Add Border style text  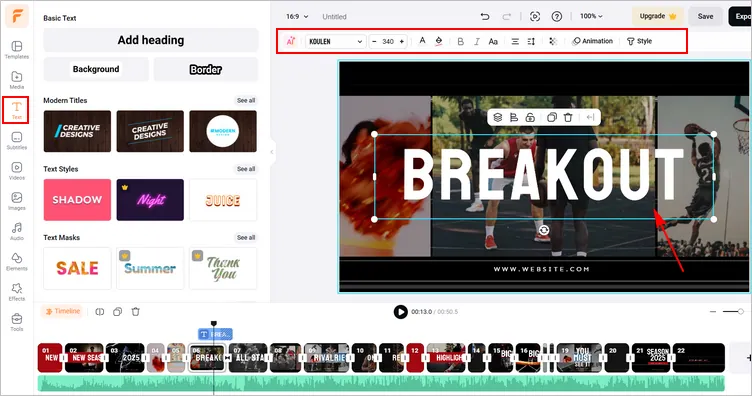(205, 70)
